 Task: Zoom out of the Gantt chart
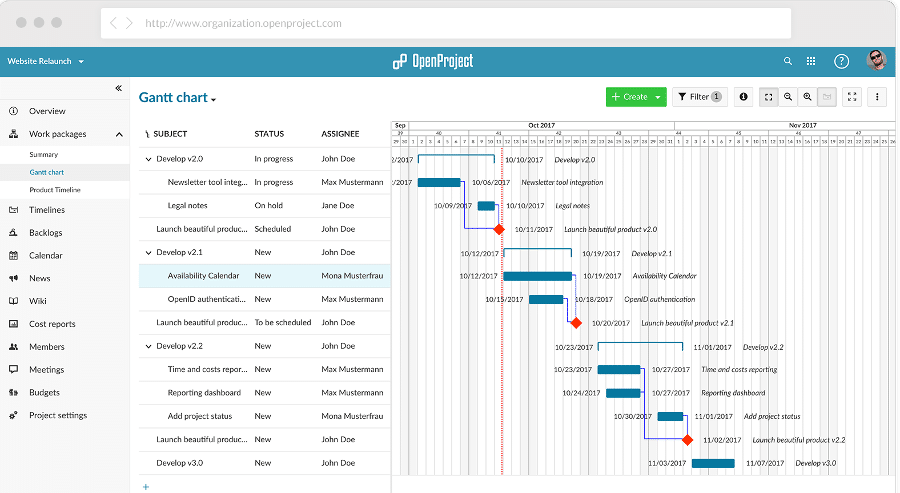click(788, 97)
